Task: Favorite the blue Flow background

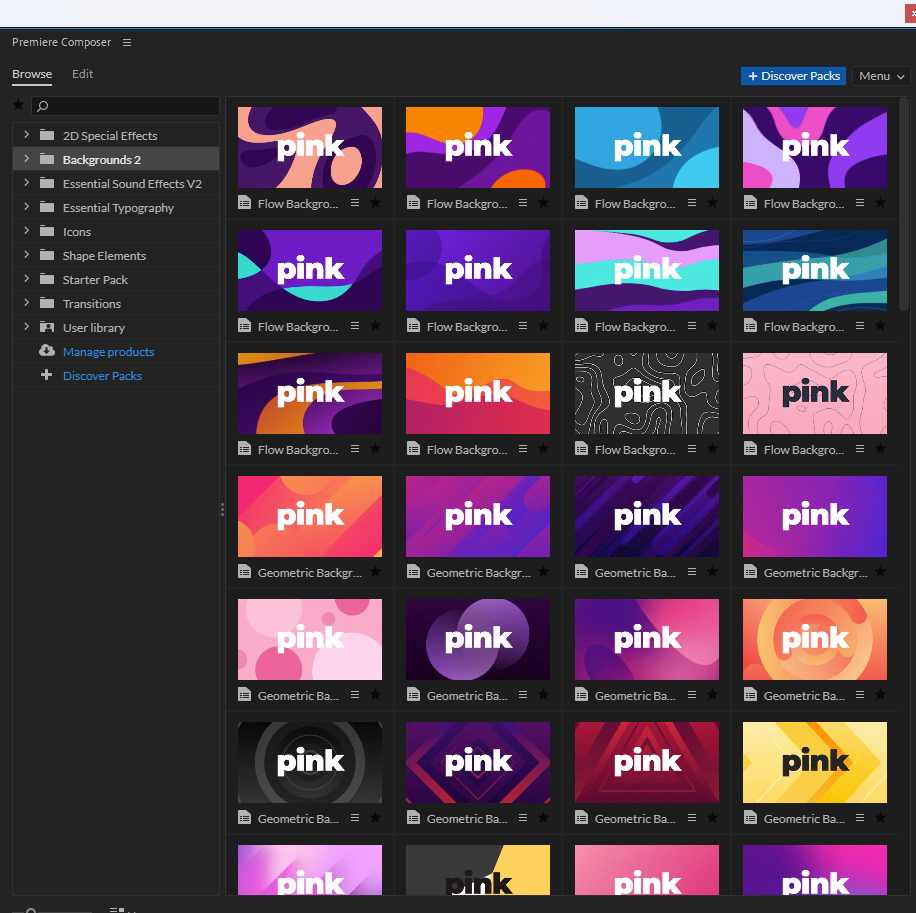Action: click(712, 203)
